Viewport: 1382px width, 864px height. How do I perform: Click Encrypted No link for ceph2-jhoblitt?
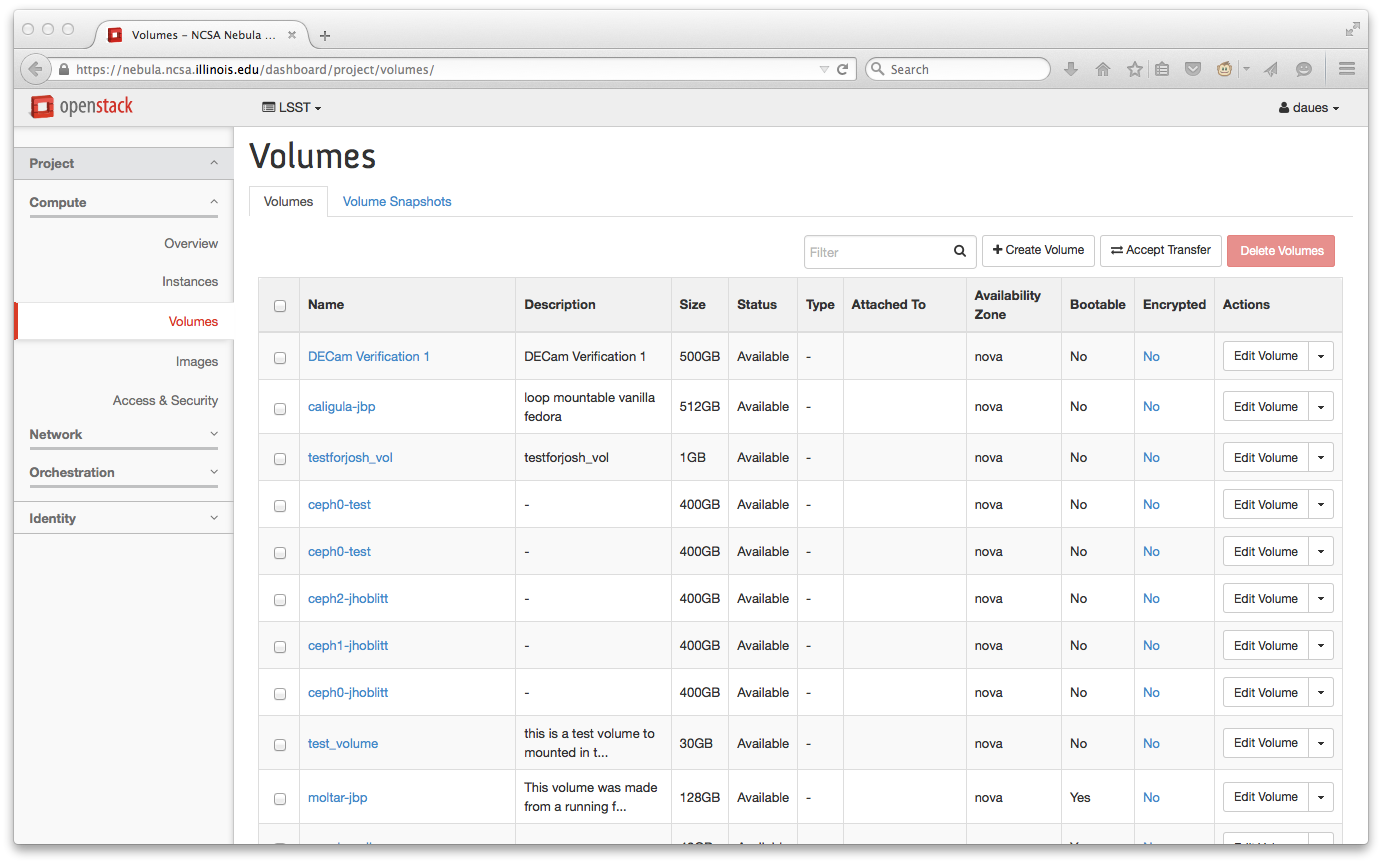[1151, 598]
